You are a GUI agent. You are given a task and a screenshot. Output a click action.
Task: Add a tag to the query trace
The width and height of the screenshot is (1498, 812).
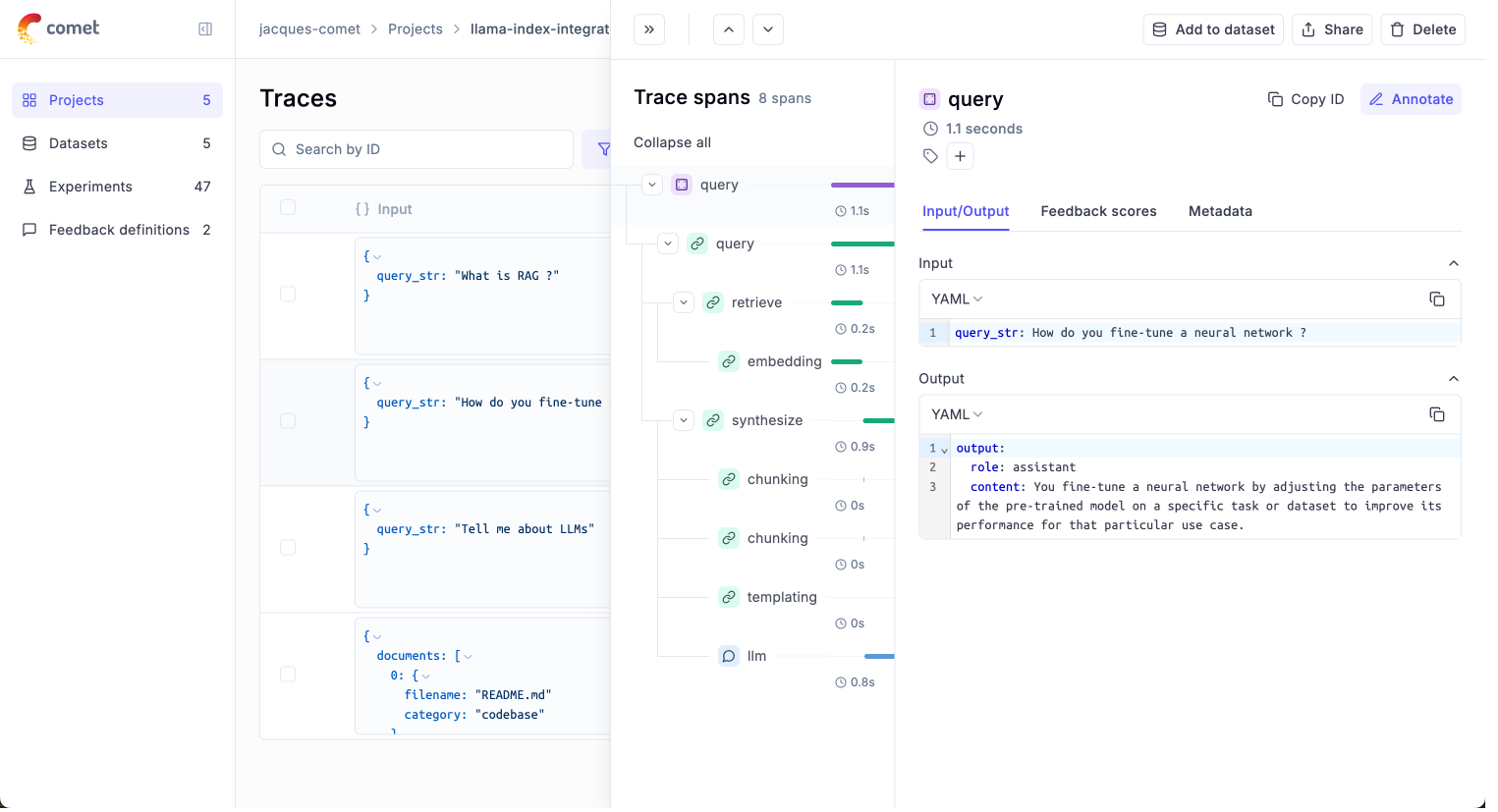pos(960,155)
